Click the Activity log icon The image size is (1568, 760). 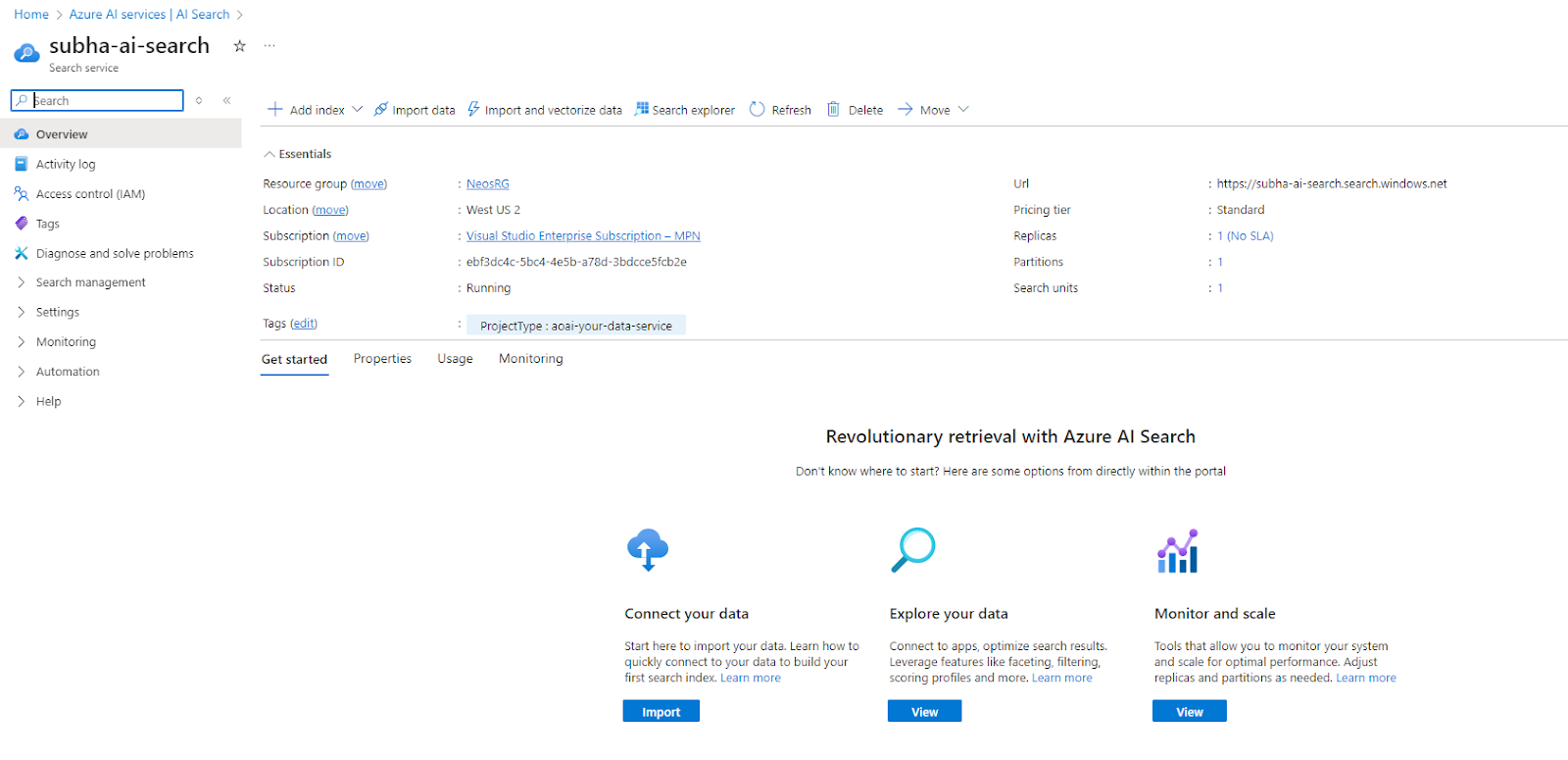click(22, 164)
